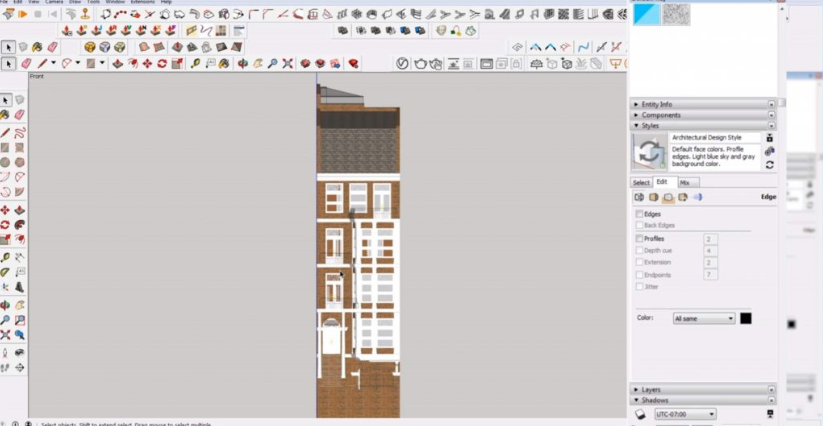Expand the Layers panel

pos(636,390)
